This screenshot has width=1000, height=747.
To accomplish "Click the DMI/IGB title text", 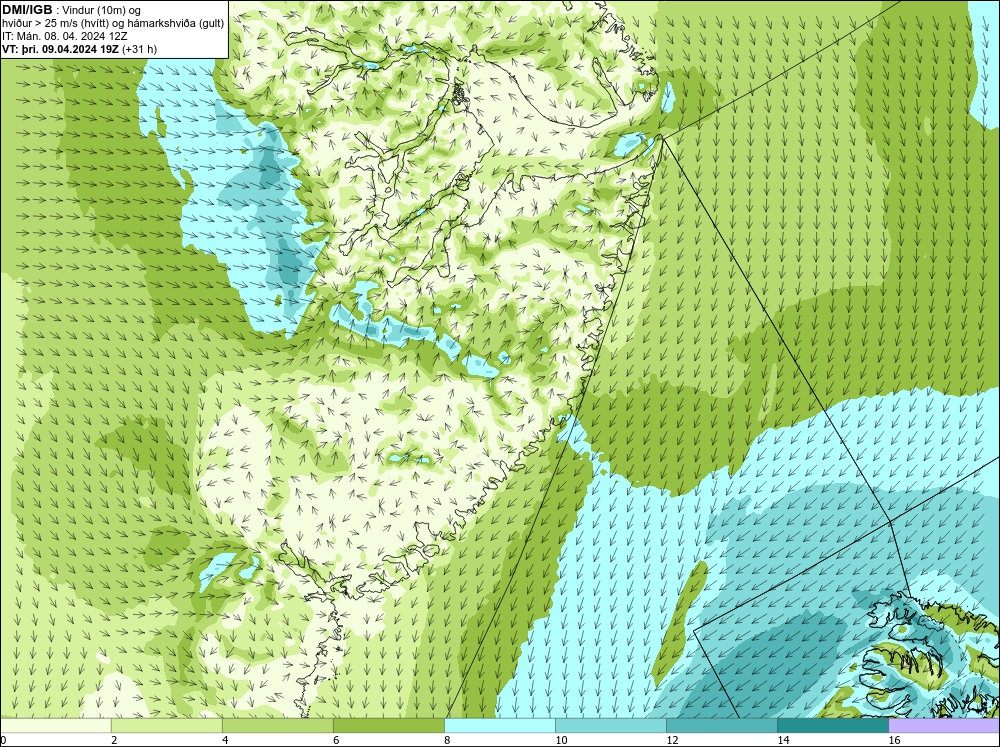I will coord(27,10).
